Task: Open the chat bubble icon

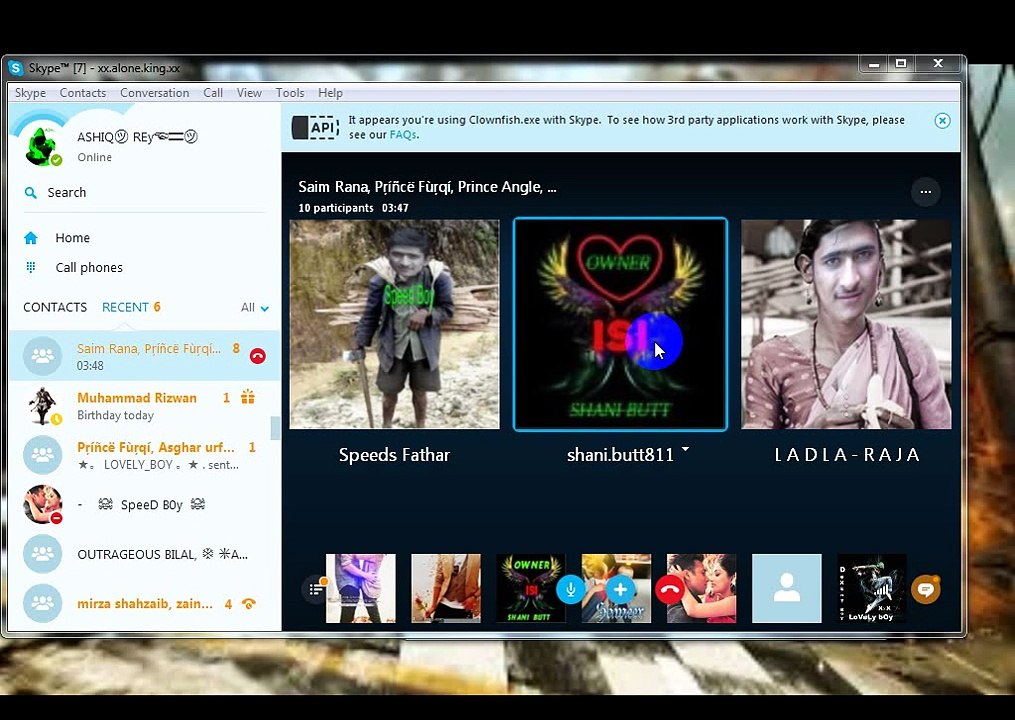Action: click(926, 589)
